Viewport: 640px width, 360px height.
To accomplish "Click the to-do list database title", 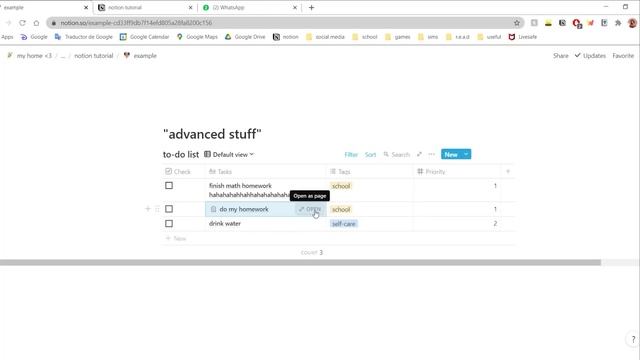I will [181, 154].
